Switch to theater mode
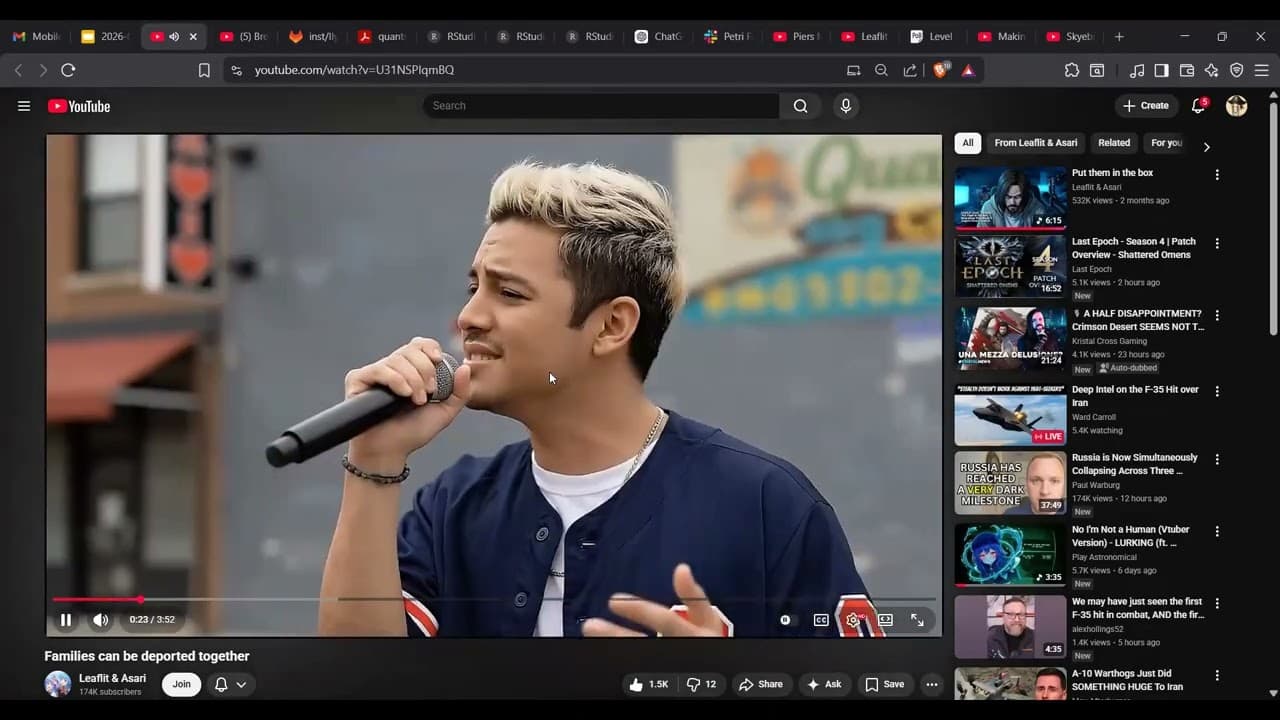Image resolution: width=1280 pixels, height=720 pixels. click(x=885, y=620)
